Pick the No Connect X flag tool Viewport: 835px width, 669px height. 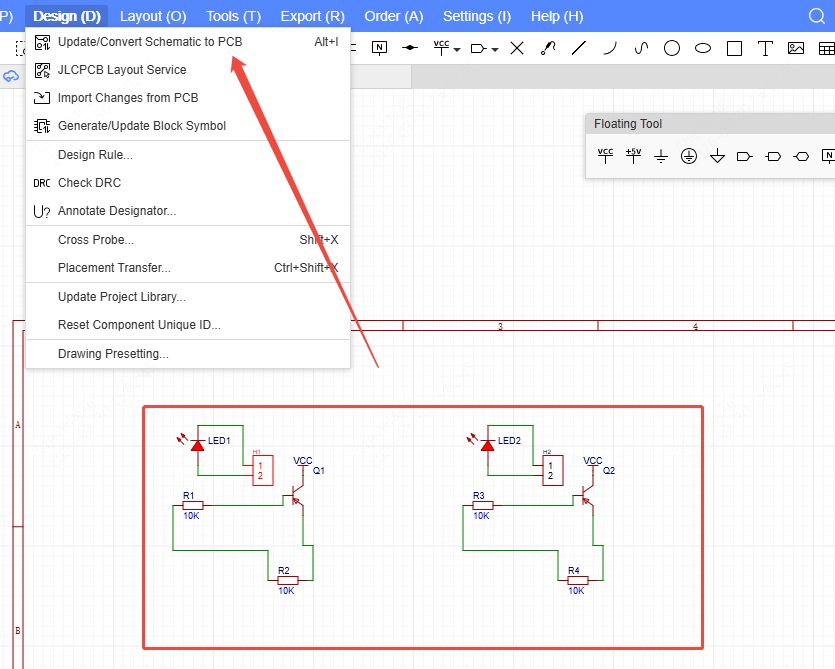click(x=517, y=48)
